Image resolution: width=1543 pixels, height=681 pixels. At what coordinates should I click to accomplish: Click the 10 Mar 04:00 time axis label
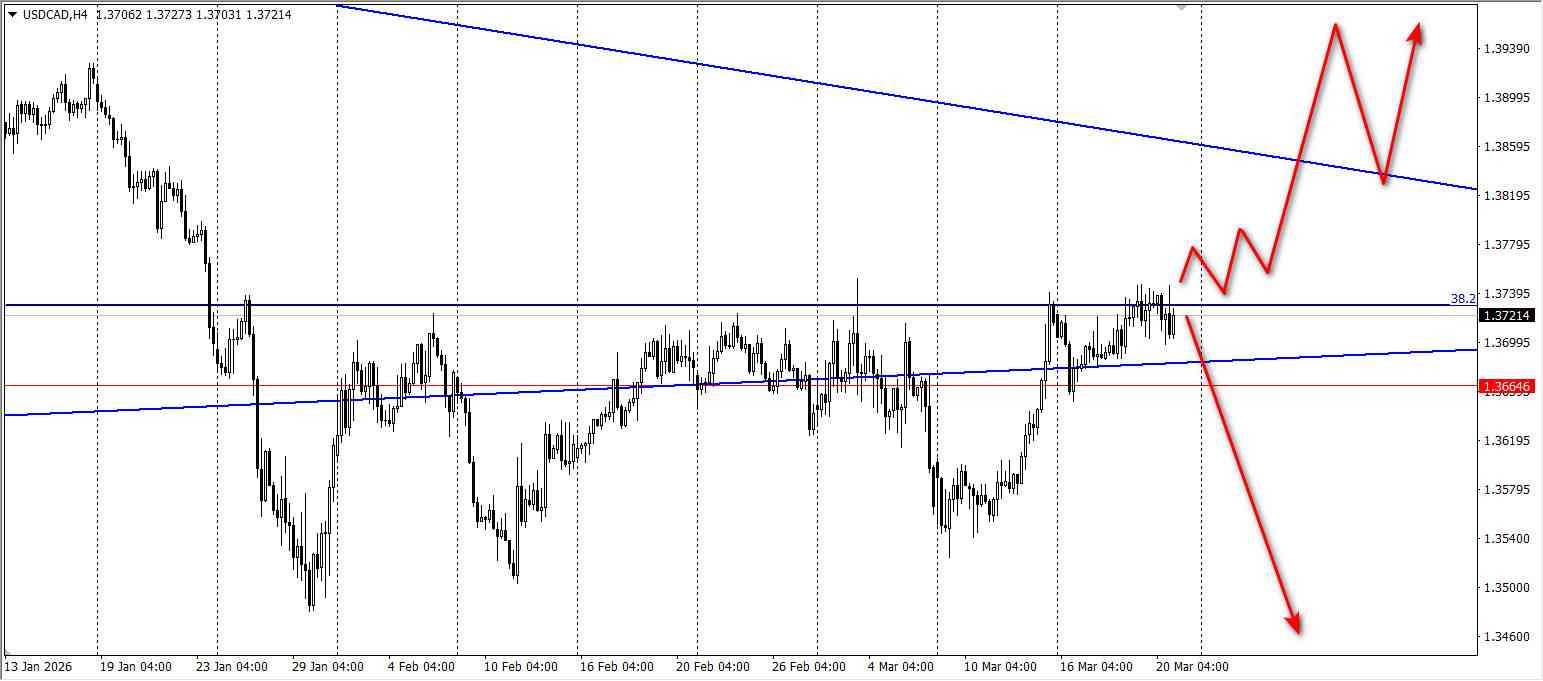pyautogui.click(x=1000, y=666)
